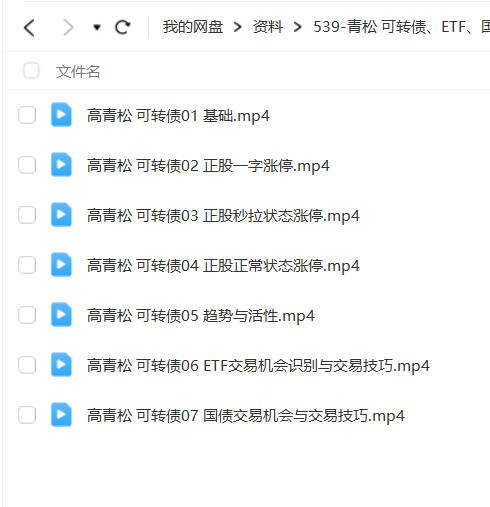Navigate to 我的网盘 in breadcrumb
The height and width of the screenshot is (507, 490).
[193, 27]
